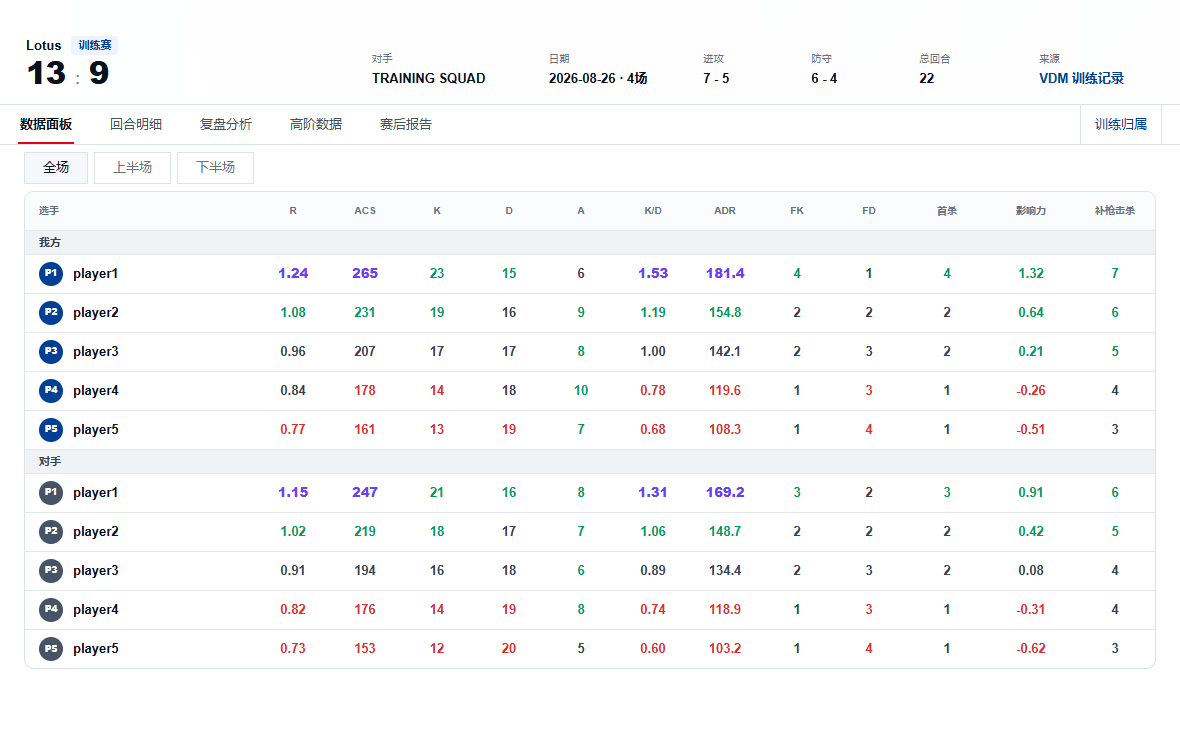Click the 选手 column header
The image size is (1180, 739).
[49, 211]
